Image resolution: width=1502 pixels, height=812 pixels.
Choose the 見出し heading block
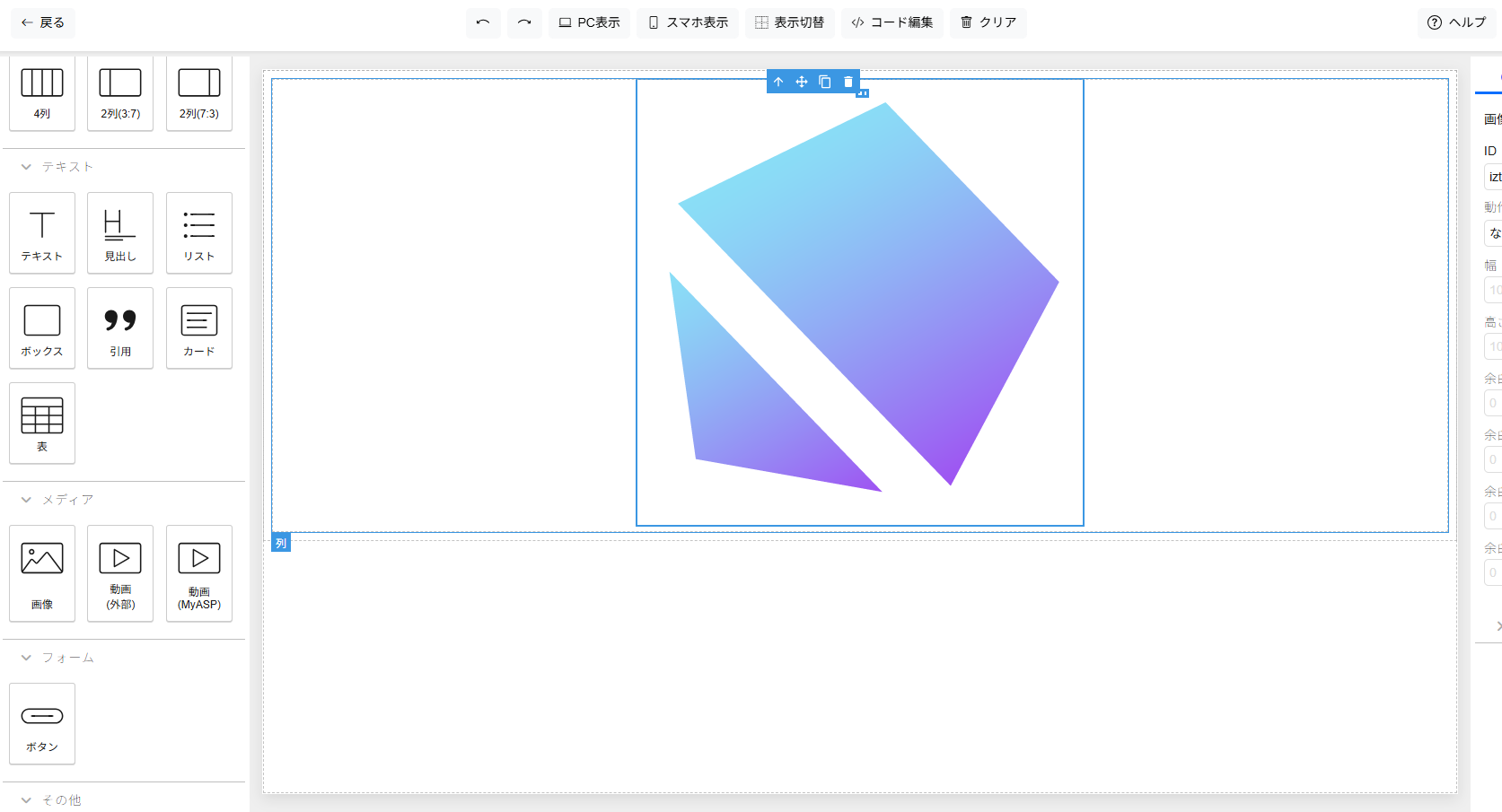(120, 233)
